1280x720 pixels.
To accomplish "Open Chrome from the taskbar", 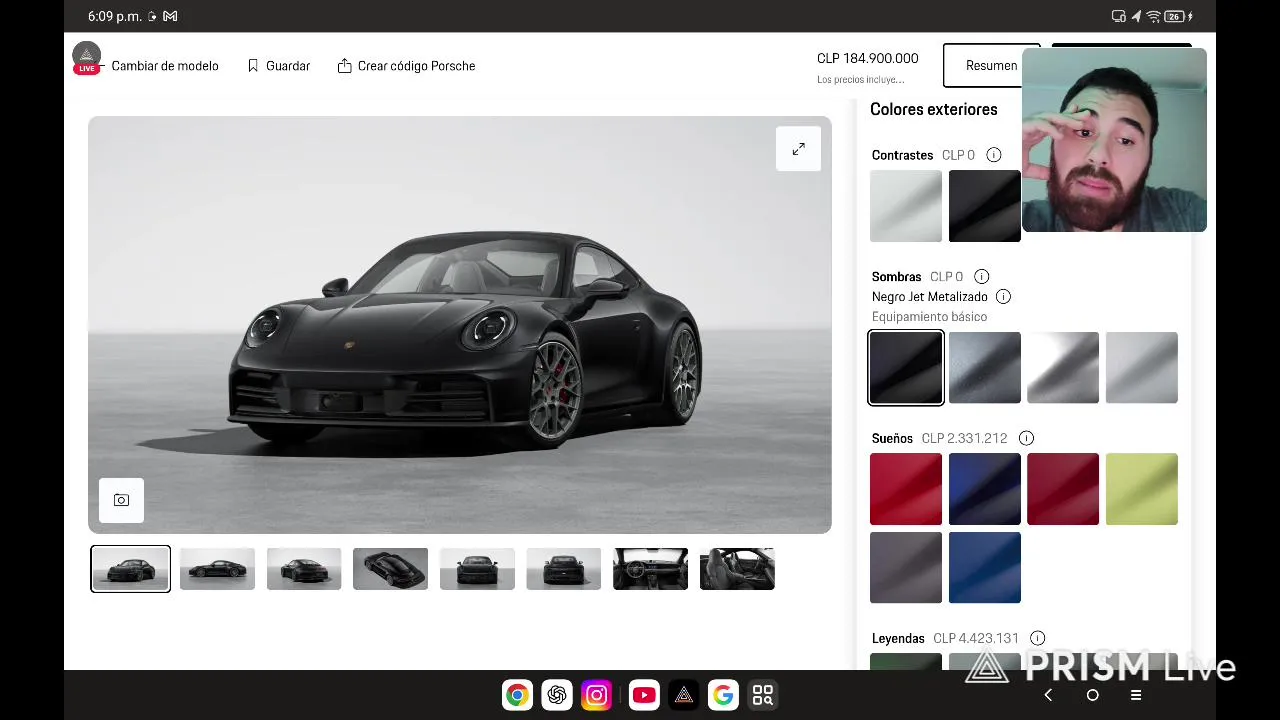I will click(x=517, y=695).
